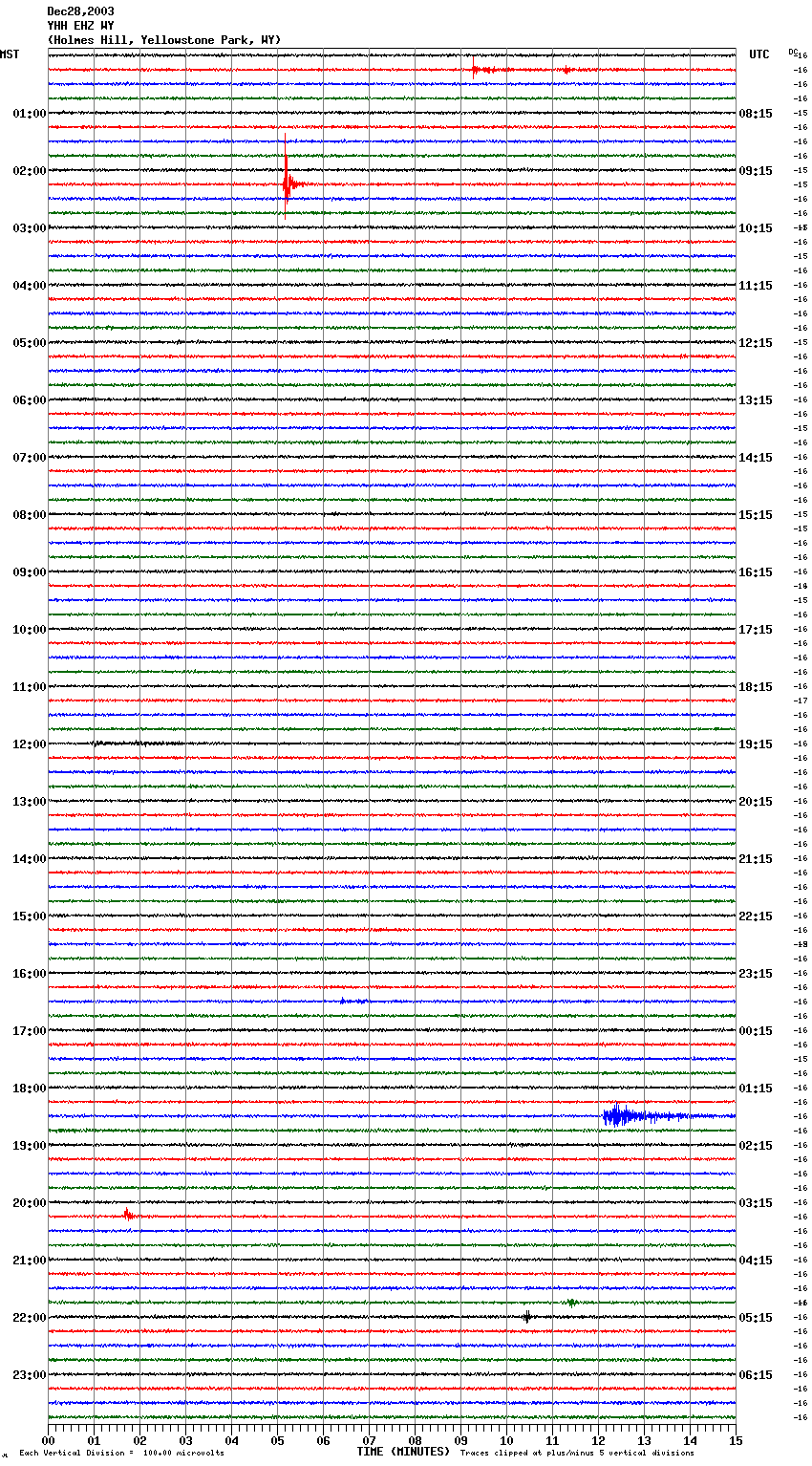The image size is (812, 1466).
Task: Click the 'TIME (MINUTES)' axis title
Action: click(403, 1452)
